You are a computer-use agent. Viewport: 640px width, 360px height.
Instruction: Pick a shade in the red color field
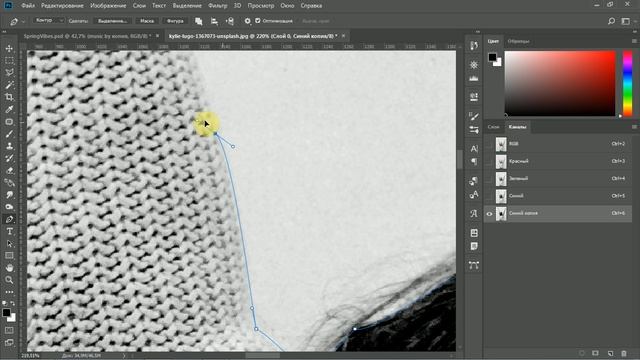click(x=560, y=84)
